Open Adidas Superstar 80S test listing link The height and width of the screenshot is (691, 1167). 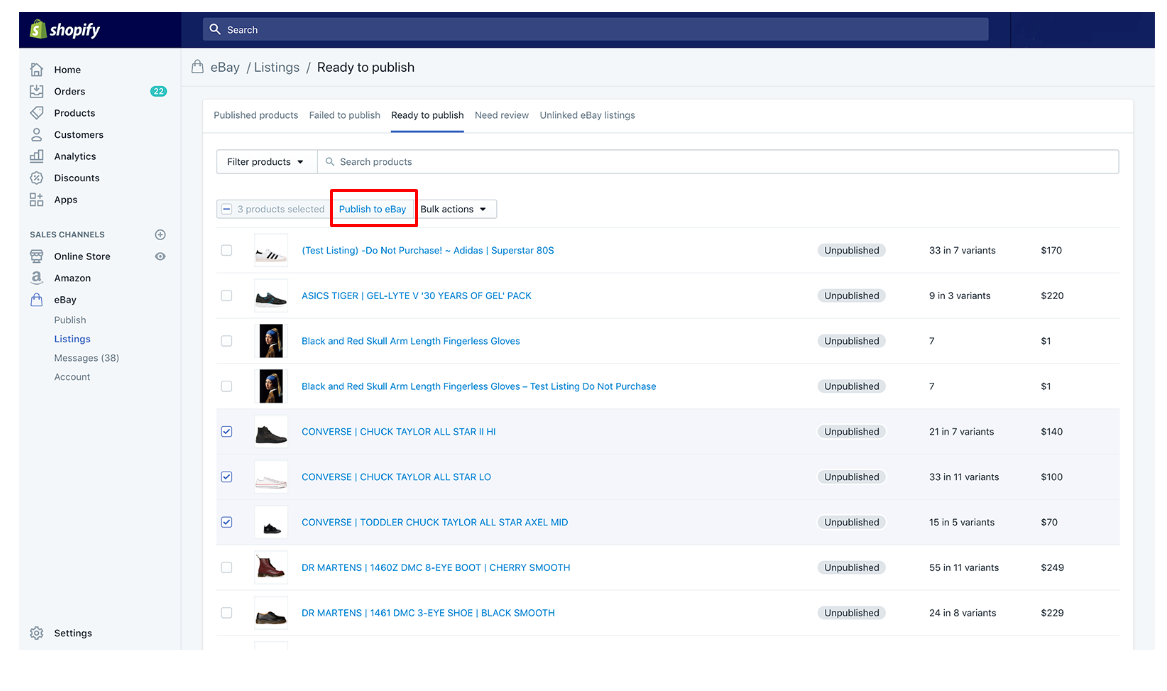pos(428,250)
